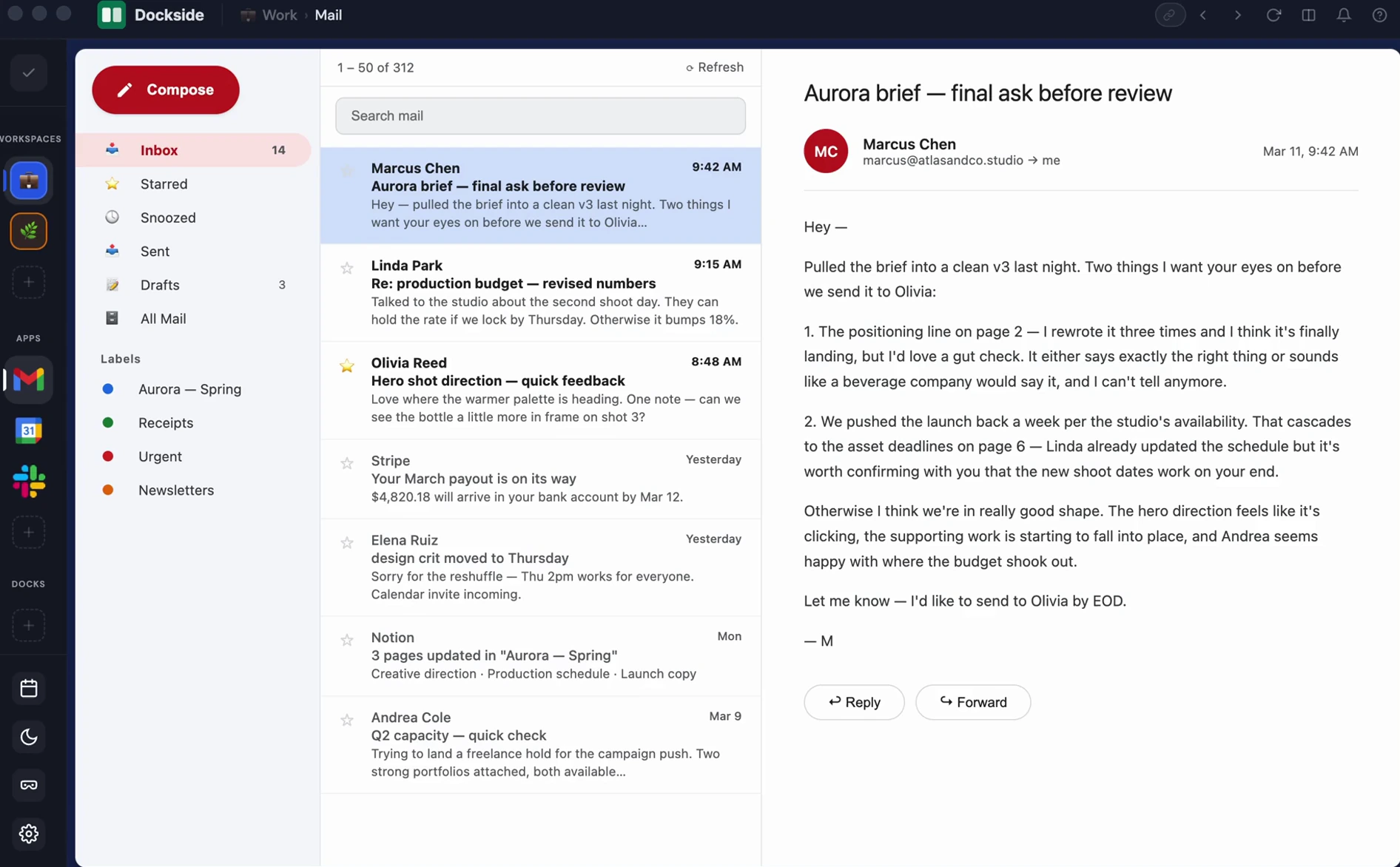1400x867 pixels.
Task: Switch to the briefcase Work workspace
Action: click(x=29, y=181)
